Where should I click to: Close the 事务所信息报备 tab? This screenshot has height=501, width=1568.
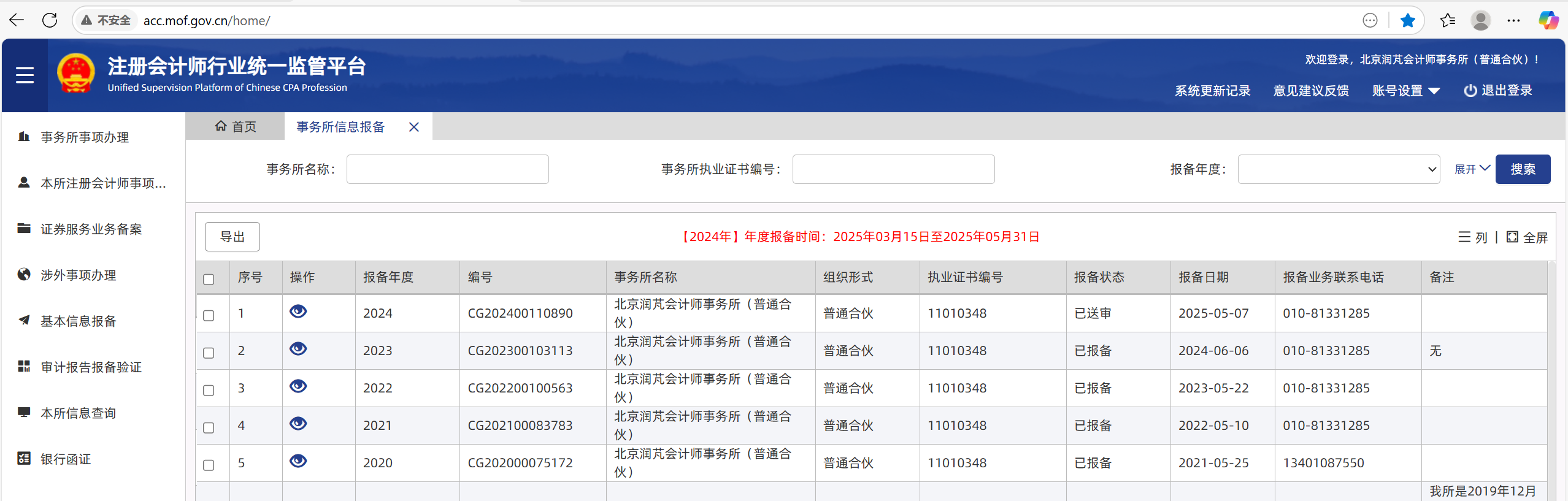pos(414,127)
